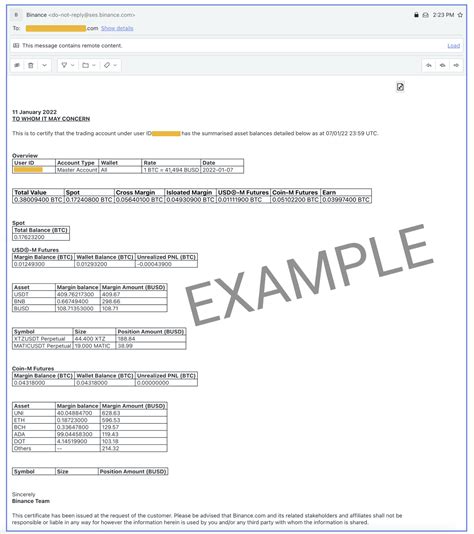Click the '11 January 2022' date line
This screenshot has width=474, height=534.
tap(34, 112)
